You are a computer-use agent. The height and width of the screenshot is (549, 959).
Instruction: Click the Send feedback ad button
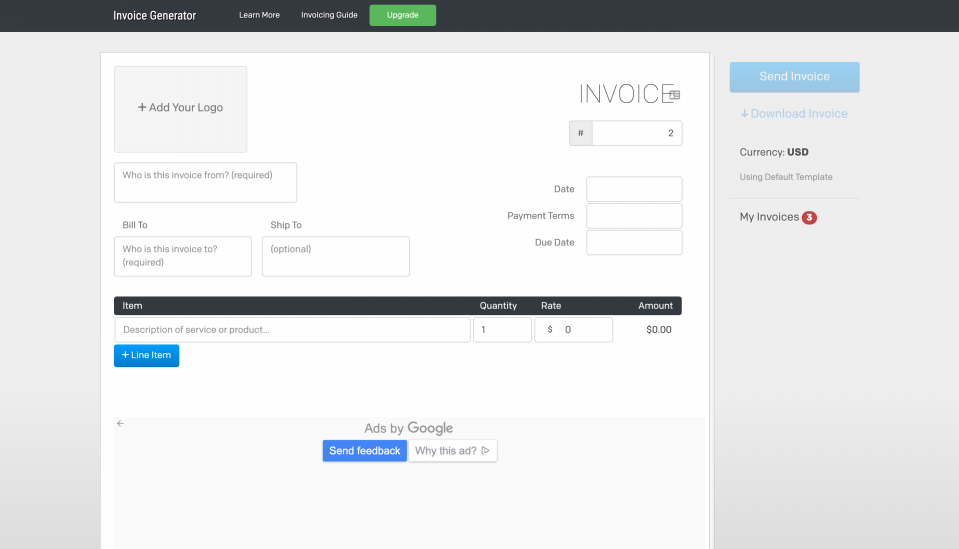[x=365, y=451]
